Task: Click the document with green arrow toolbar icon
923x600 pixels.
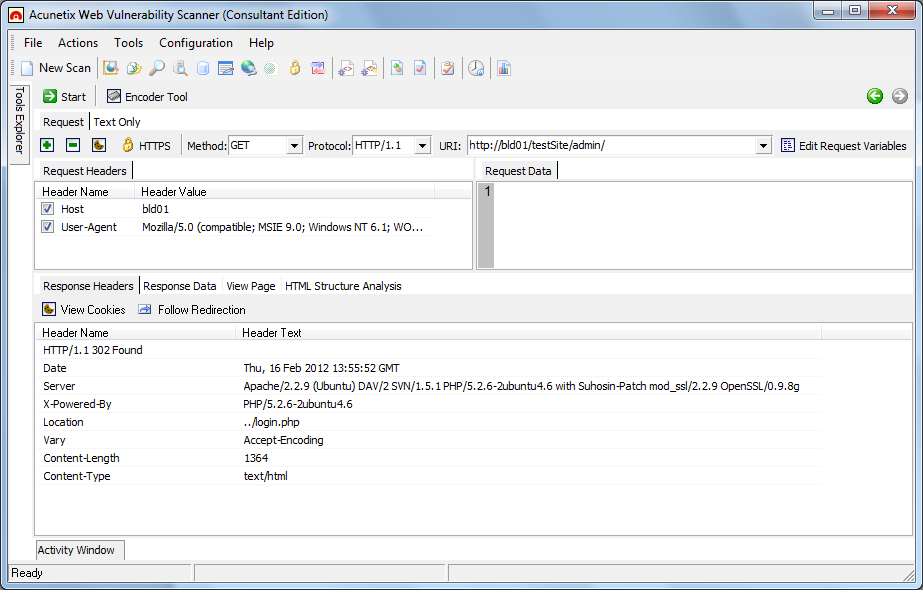Action: point(397,68)
